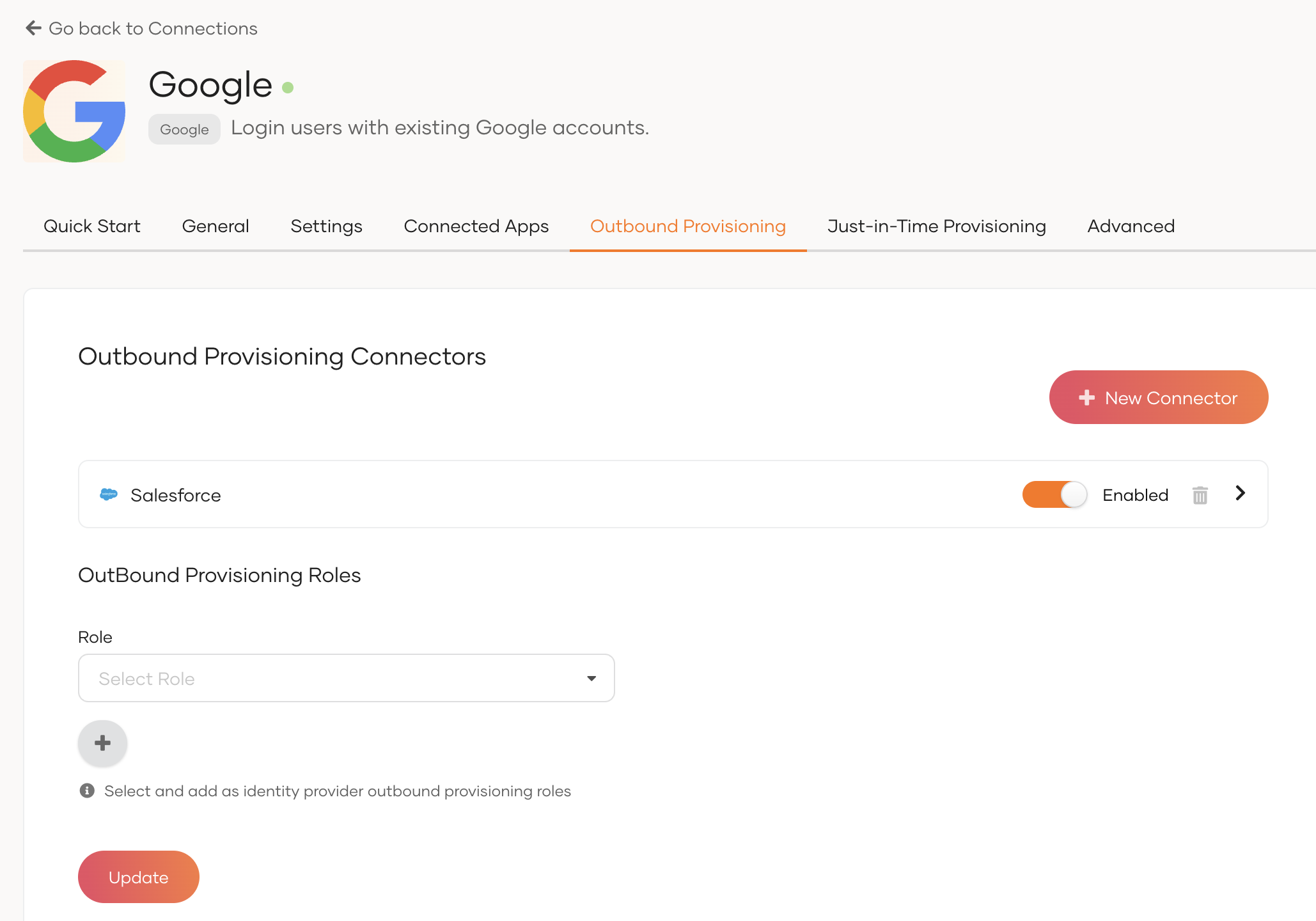Click the Login users description text
1316x921 pixels.
(440, 128)
